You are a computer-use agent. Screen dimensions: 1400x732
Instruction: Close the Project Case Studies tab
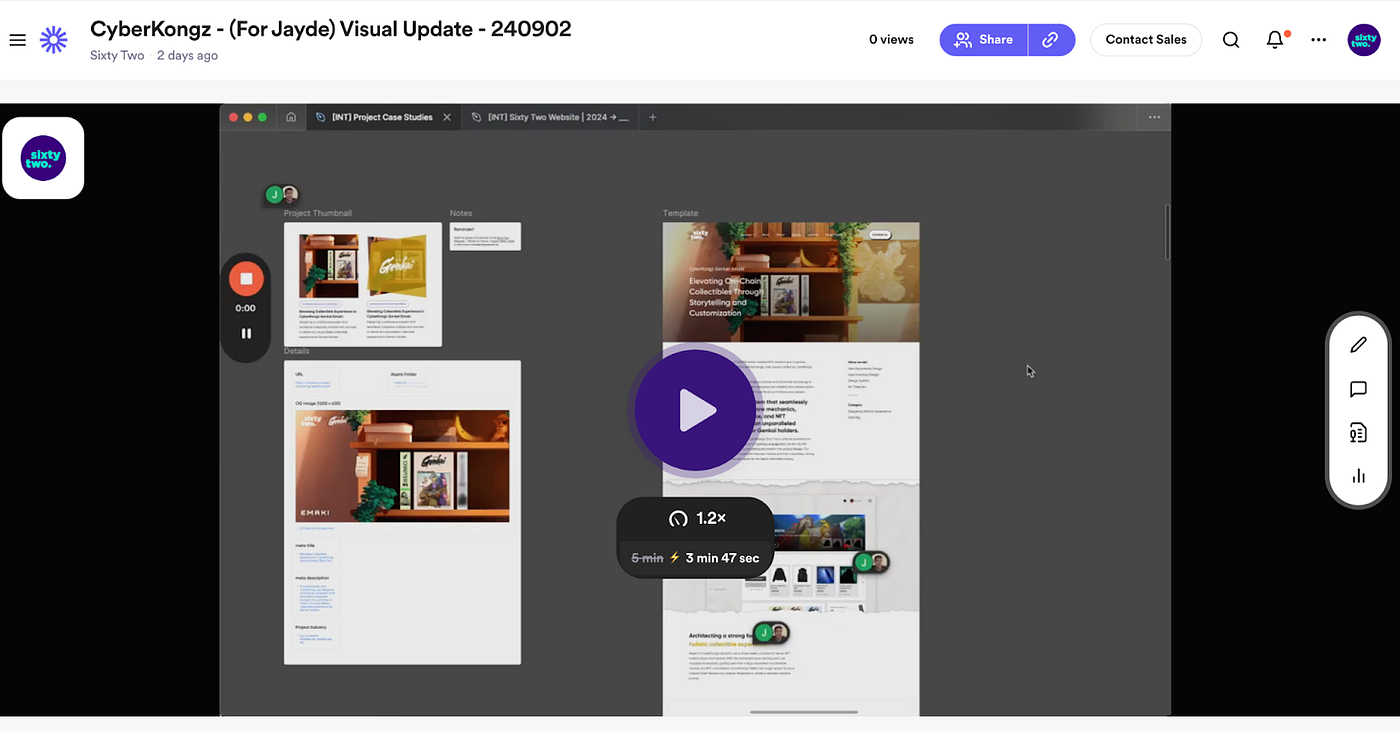click(447, 117)
